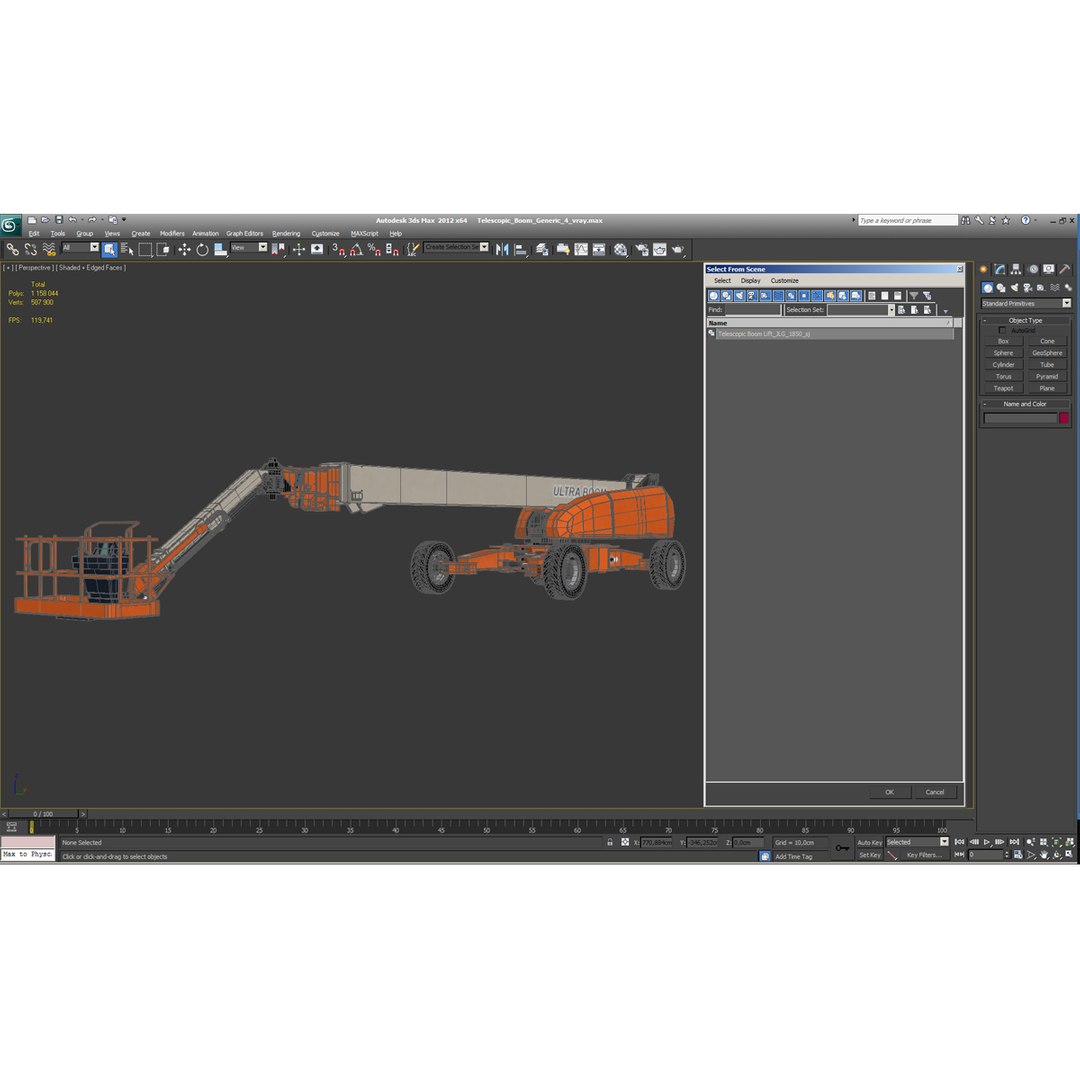The height and width of the screenshot is (1080, 1080).
Task: Switch to the Modify command panel tab
Action: click(999, 269)
